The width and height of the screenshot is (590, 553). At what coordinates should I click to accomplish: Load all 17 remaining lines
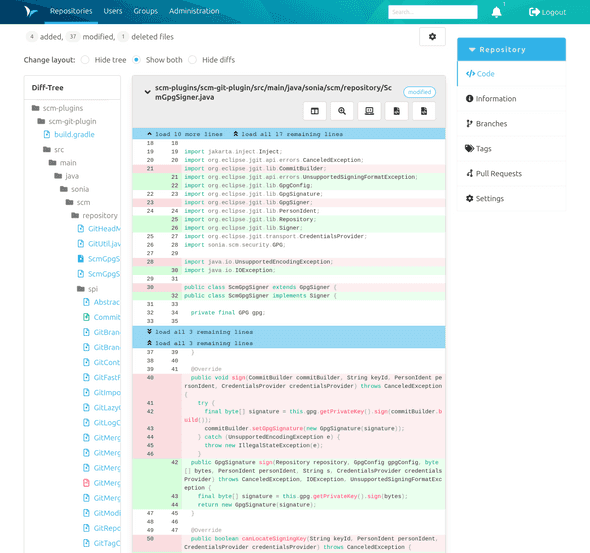(288, 134)
